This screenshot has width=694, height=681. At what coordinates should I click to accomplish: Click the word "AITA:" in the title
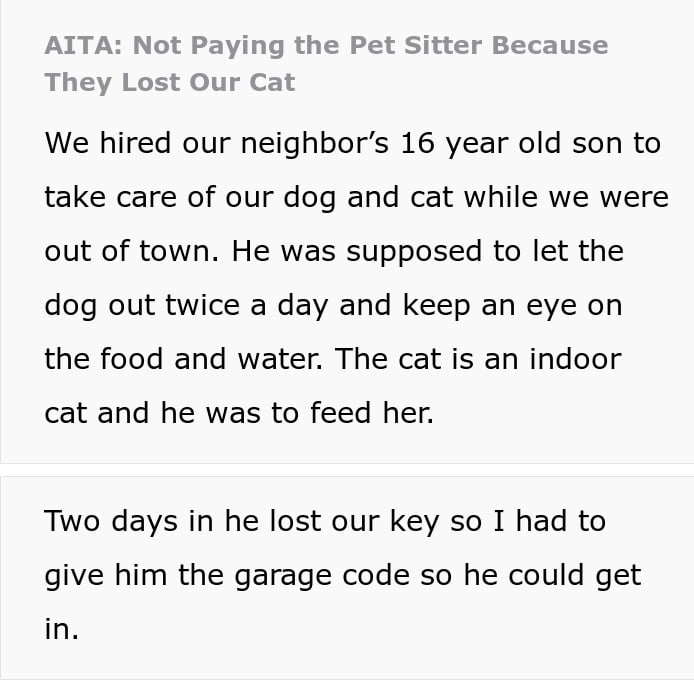point(84,46)
